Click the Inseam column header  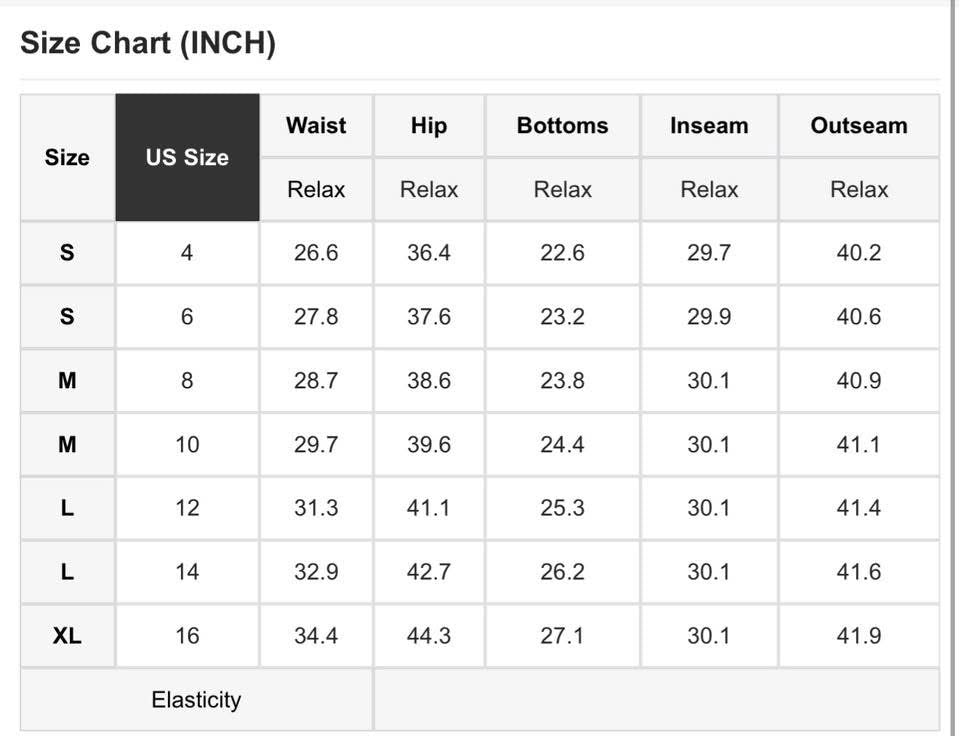point(709,125)
